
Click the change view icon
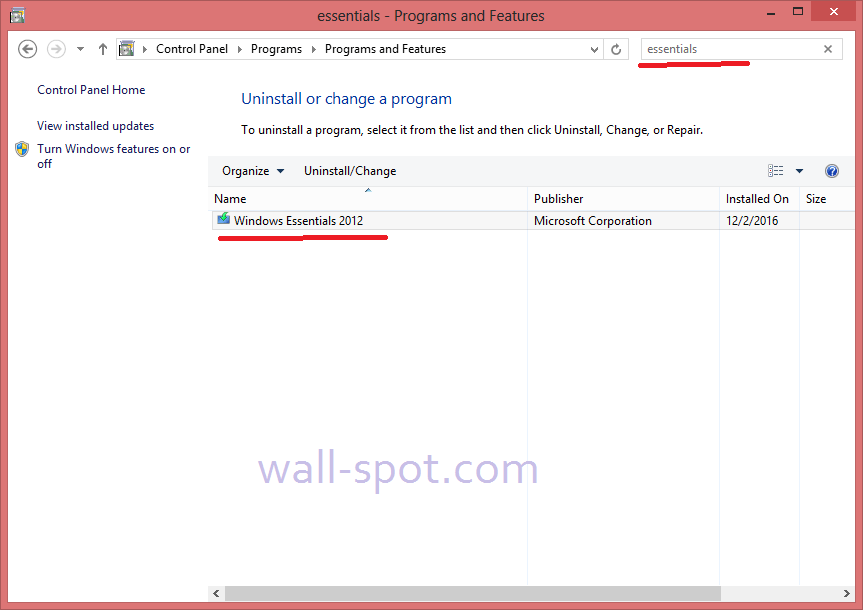tap(775, 171)
